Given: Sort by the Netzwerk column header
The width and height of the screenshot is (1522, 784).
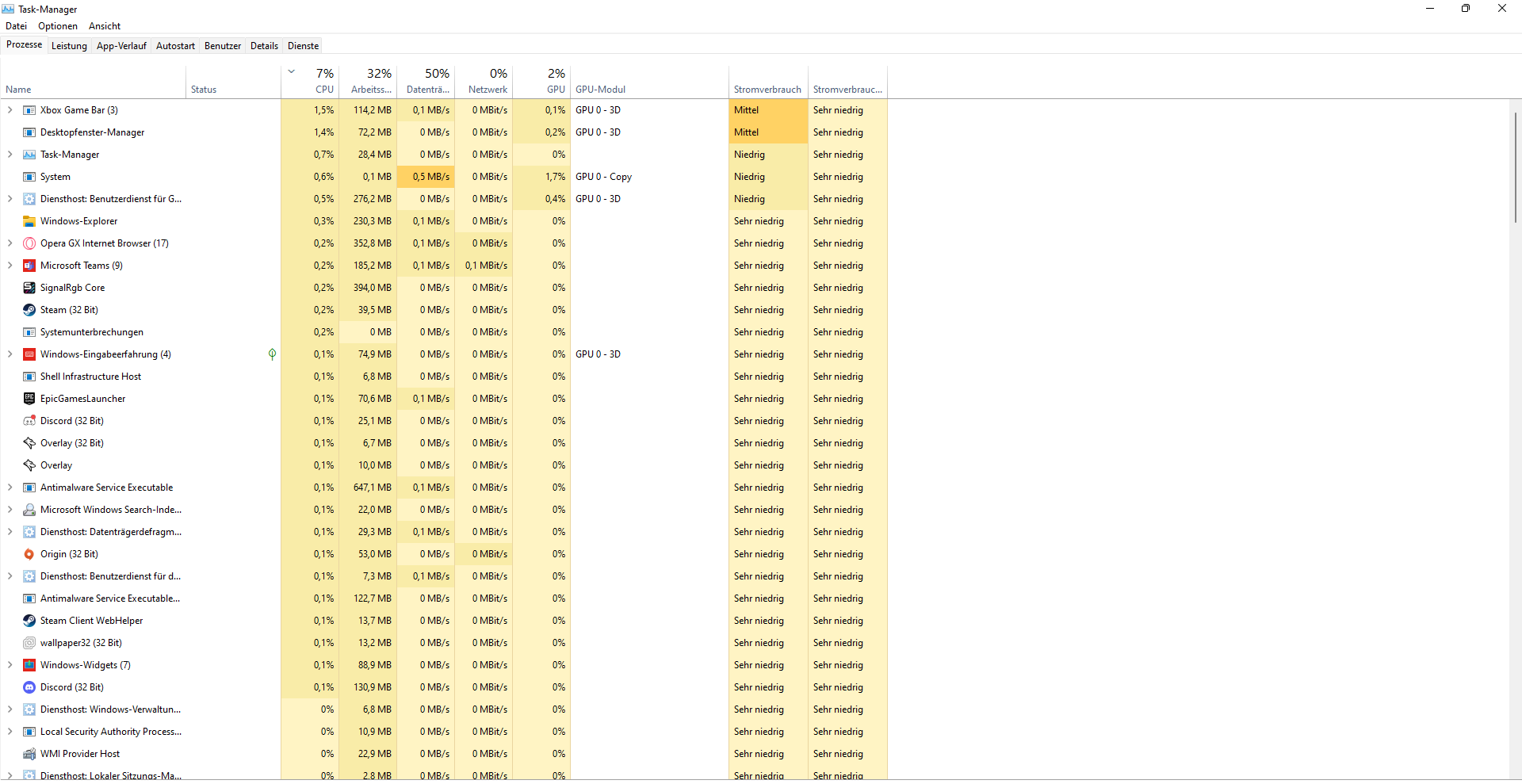Looking at the screenshot, I should (x=484, y=82).
